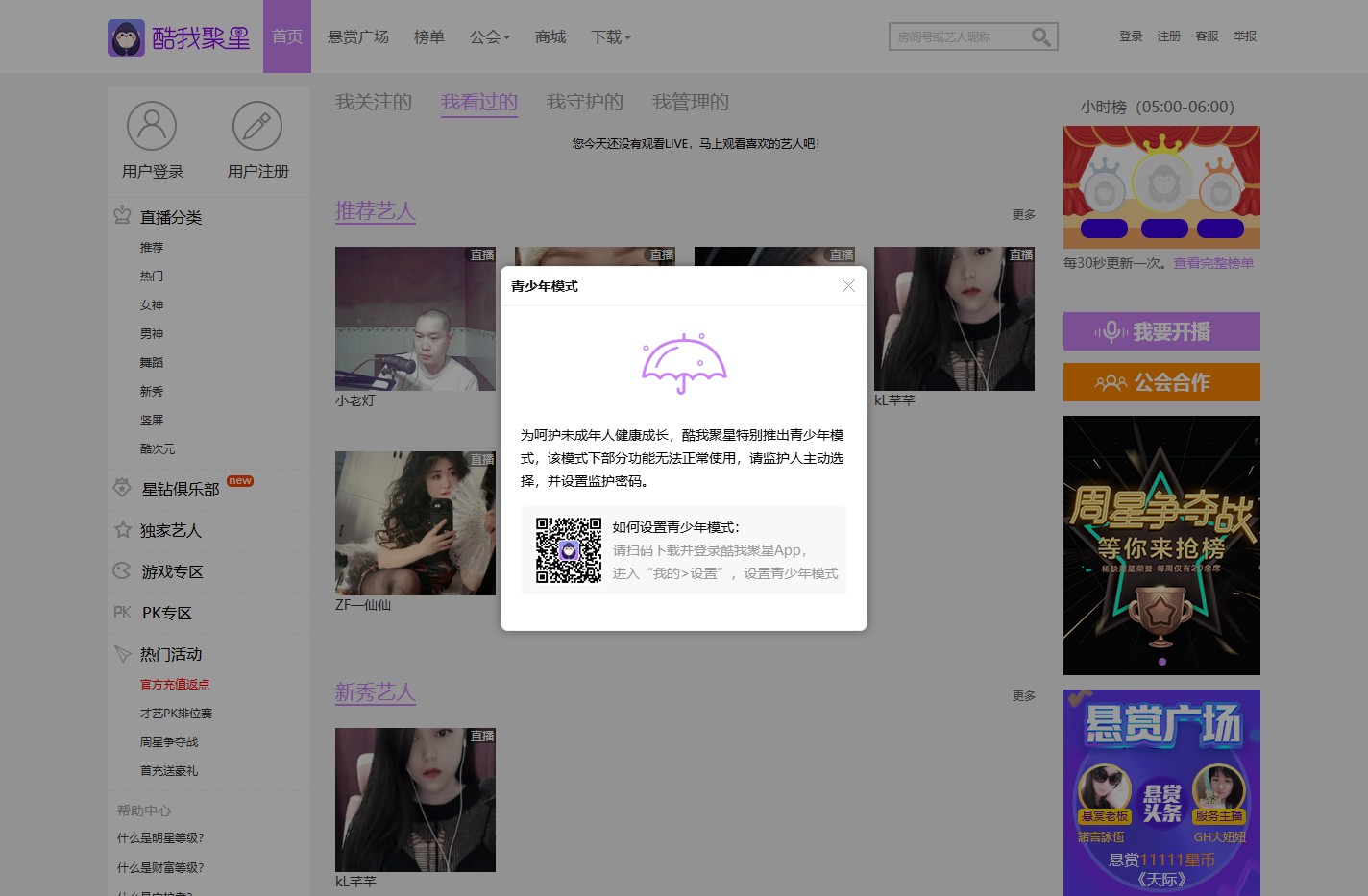
Task: Click the 新秀艺人 section heading
Action: (376, 692)
